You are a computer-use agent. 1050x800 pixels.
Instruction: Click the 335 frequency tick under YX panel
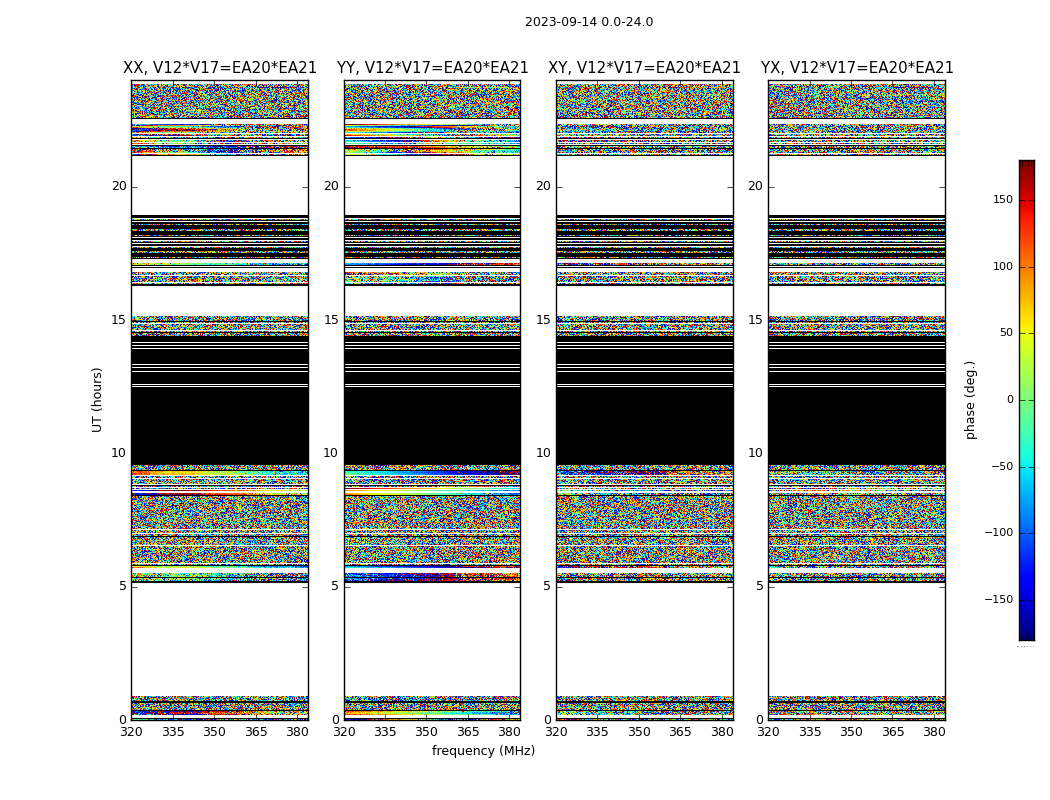(x=810, y=732)
